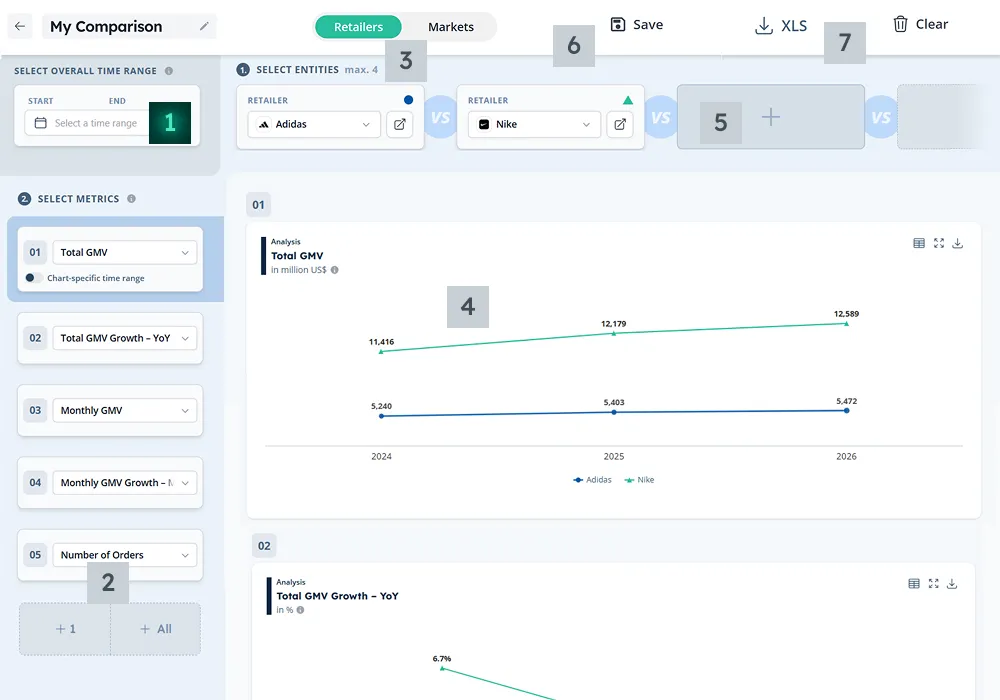Clear the comparison
The image size is (1000, 700).
click(x=920, y=24)
